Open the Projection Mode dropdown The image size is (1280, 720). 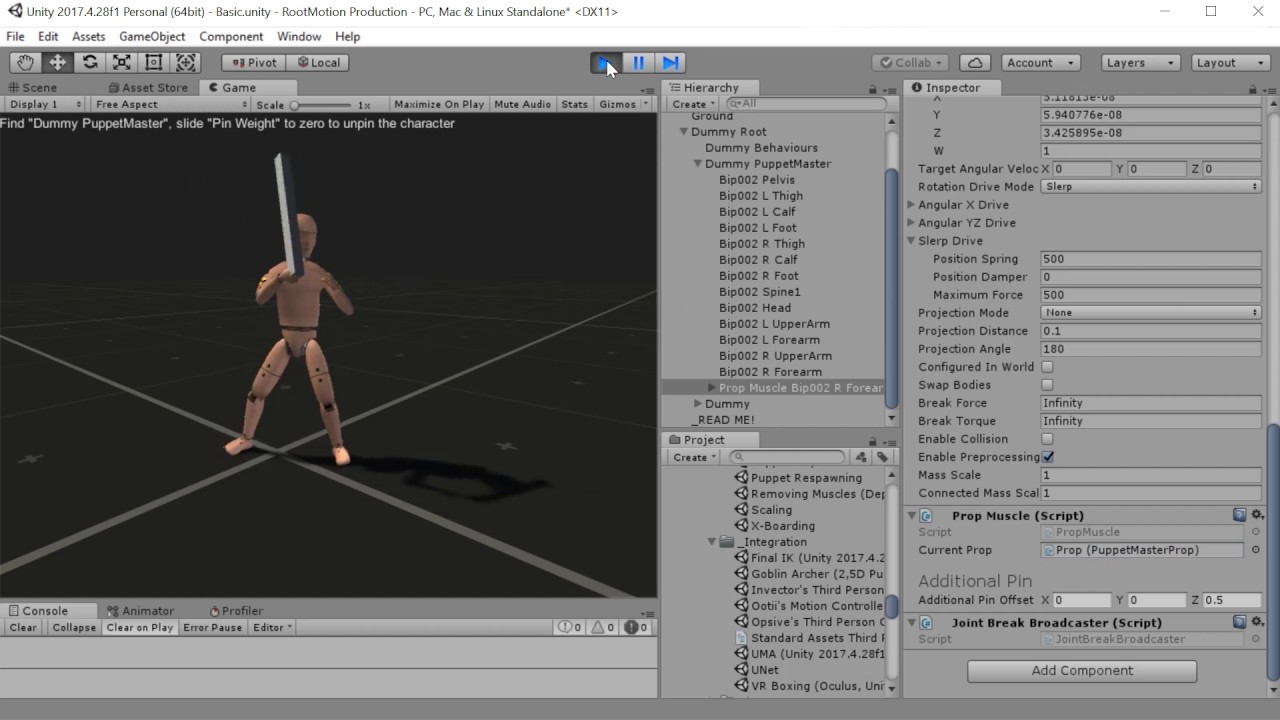click(1150, 313)
